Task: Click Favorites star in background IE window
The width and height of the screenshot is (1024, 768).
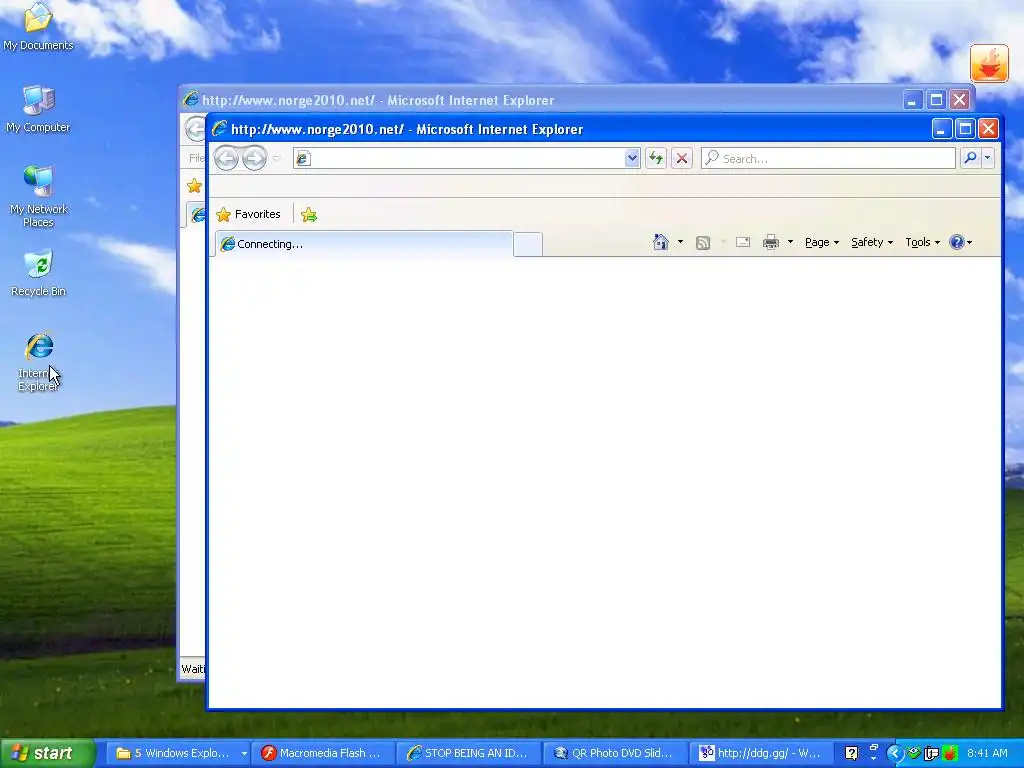Action: coord(194,186)
